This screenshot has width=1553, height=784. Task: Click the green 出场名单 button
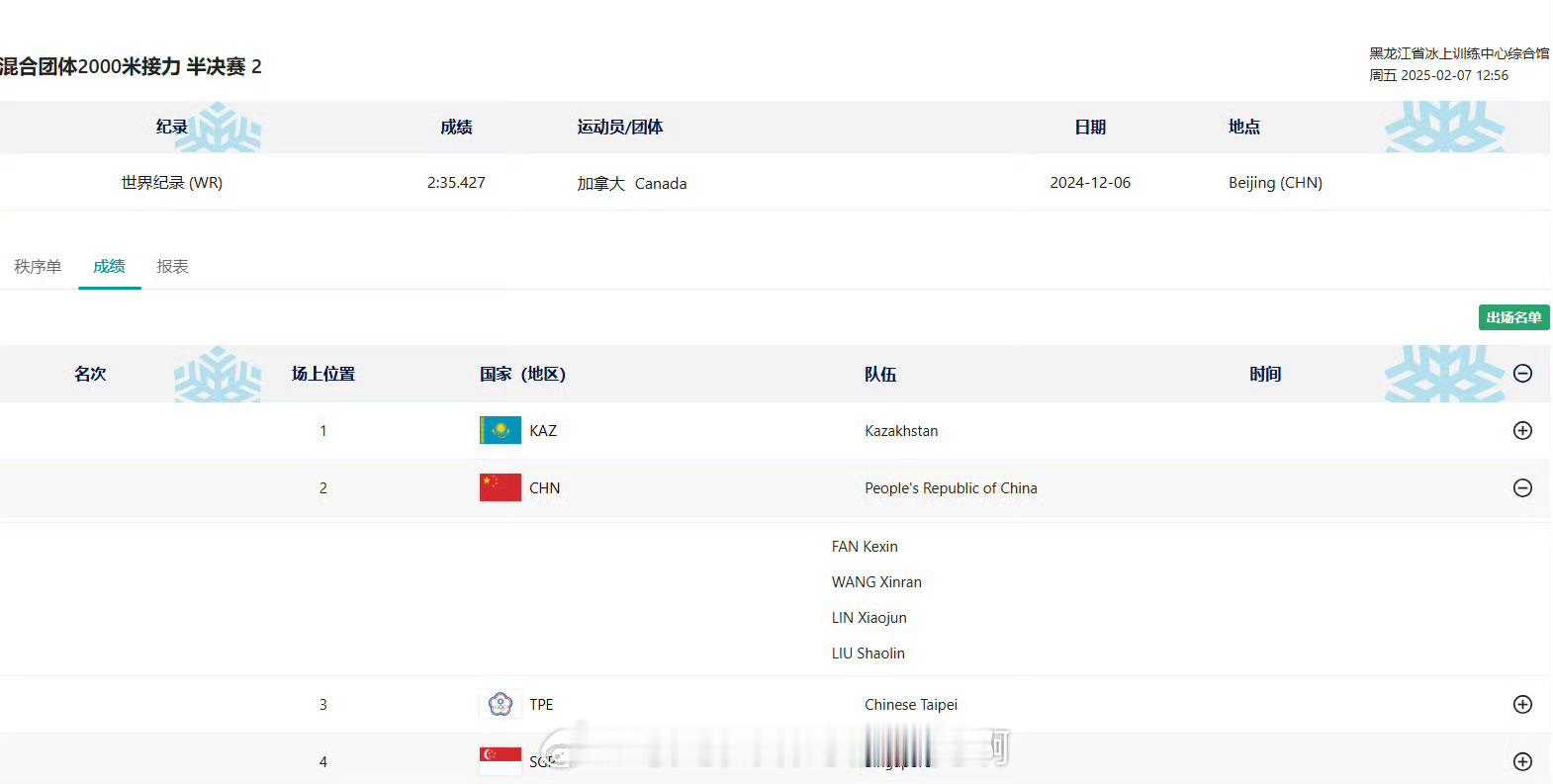pyautogui.click(x=1513, y=317)
